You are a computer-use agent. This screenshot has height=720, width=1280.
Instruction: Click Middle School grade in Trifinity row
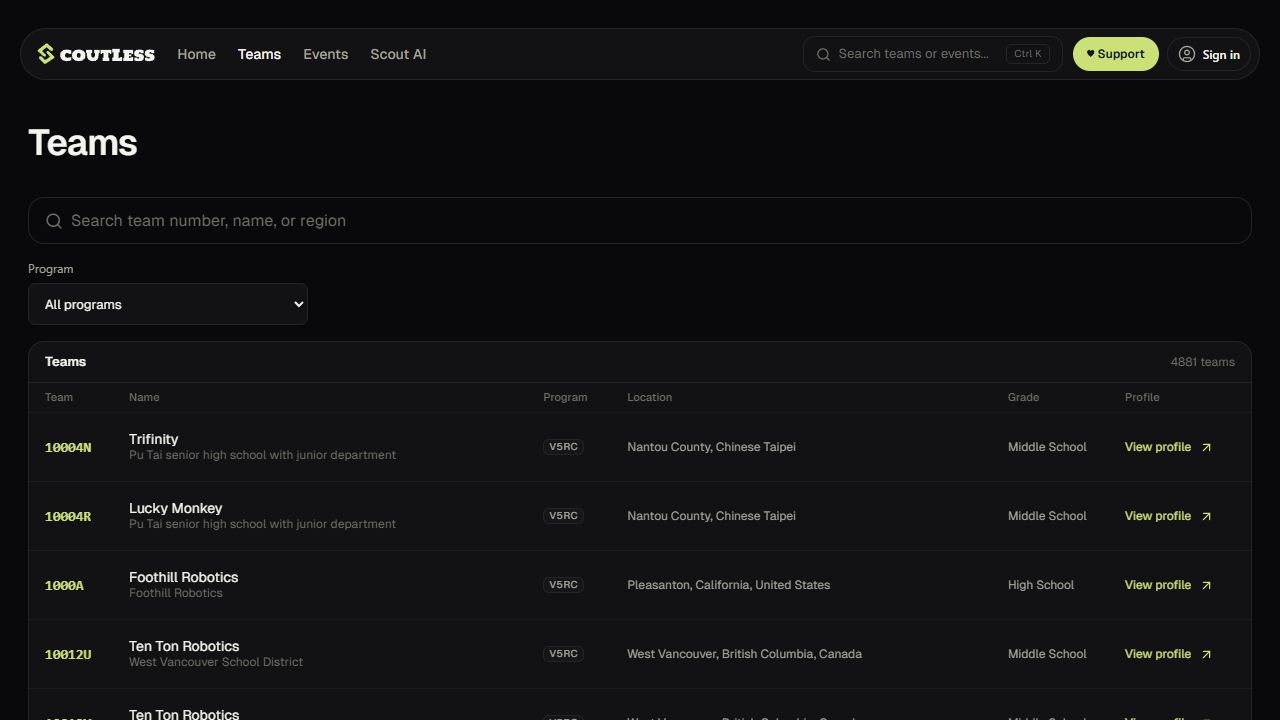pyautogui.click(x=1047, y=447)
